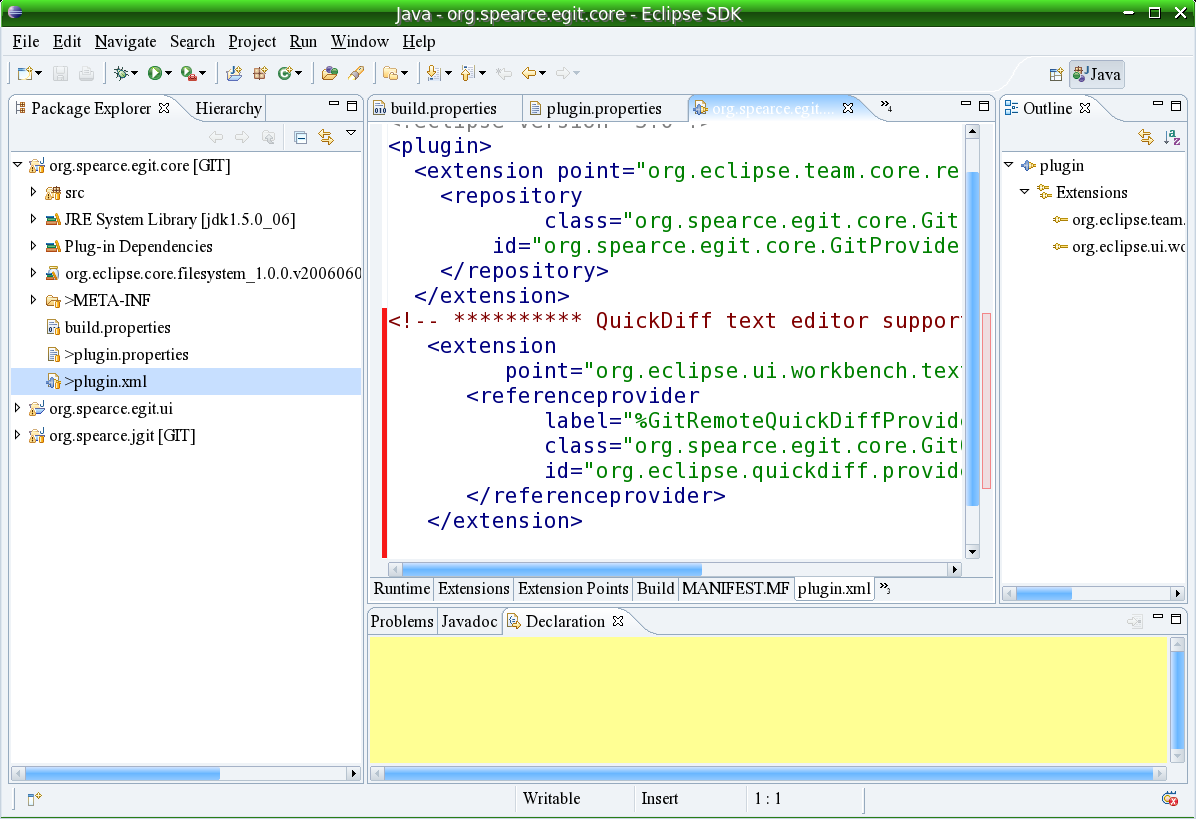Screen dimensions: 1196x819
Task: Open the MANIFEST.MF page tab
Action: [x=735, y=589]
